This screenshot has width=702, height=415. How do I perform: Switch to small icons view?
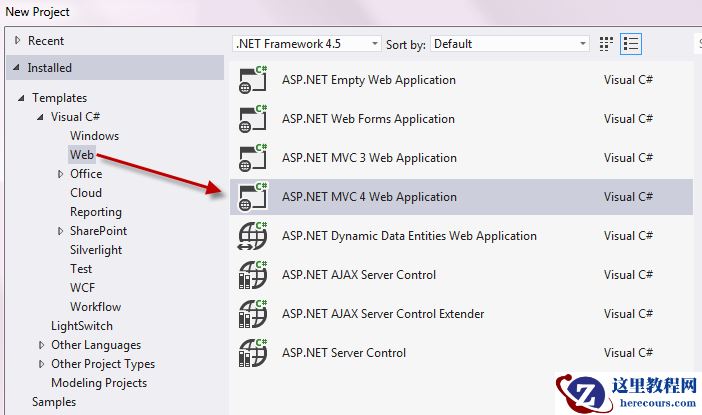pyautogui.click(x=606, y=44)
